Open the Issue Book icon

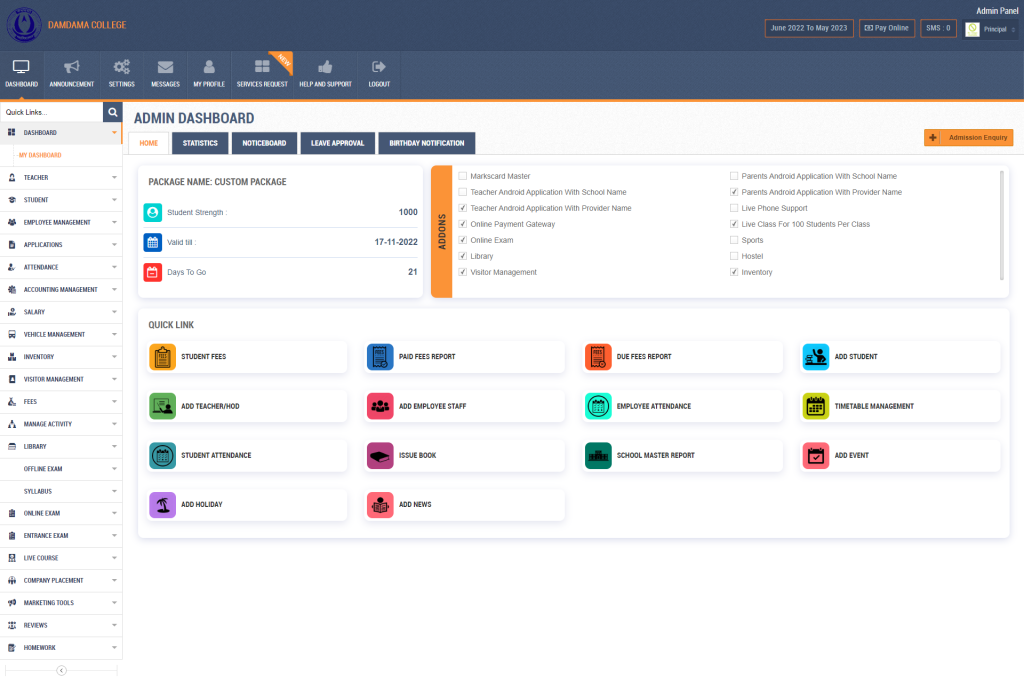coord(380,456)
